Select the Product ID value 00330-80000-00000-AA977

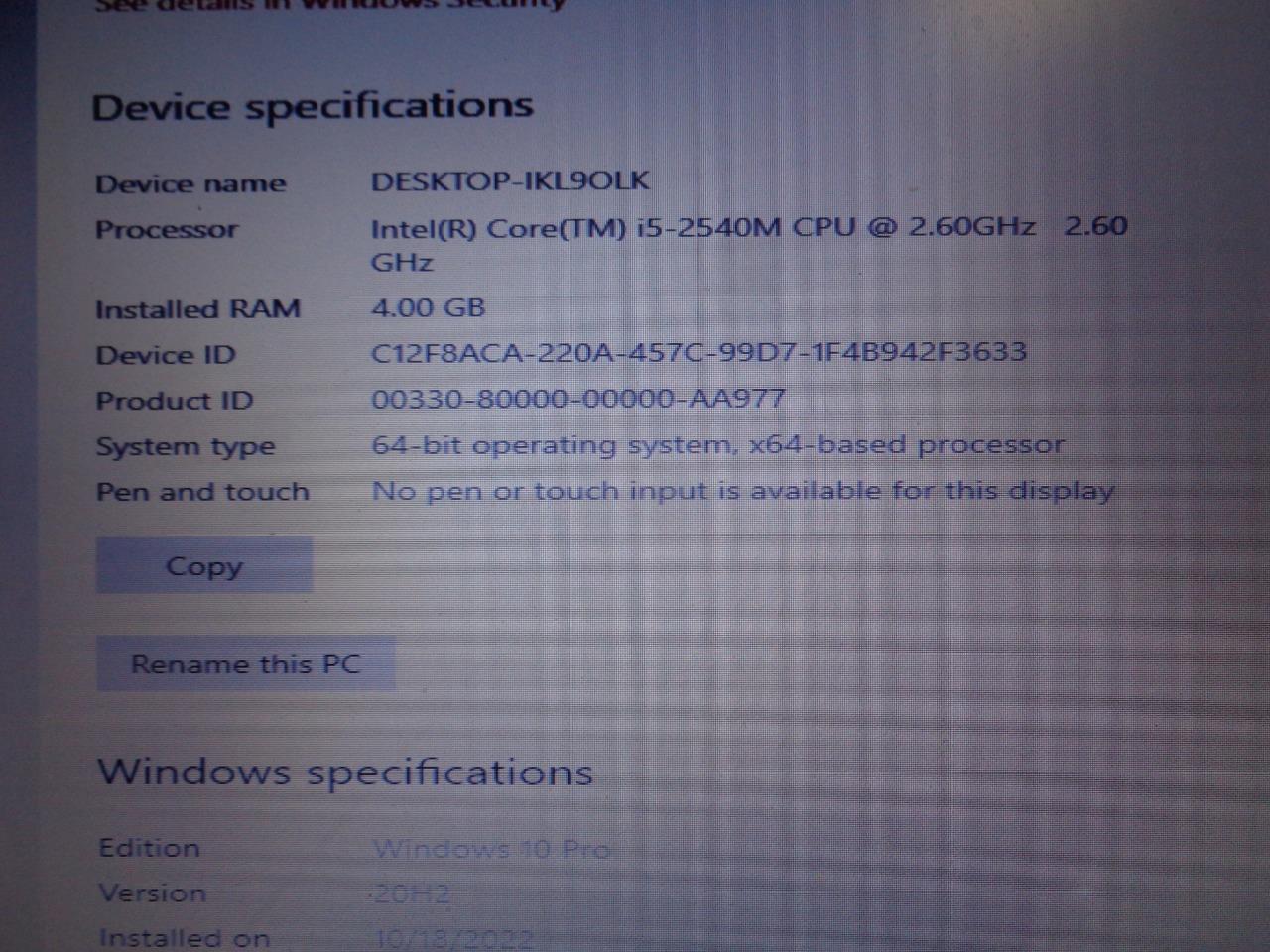(x=577, y=399)
